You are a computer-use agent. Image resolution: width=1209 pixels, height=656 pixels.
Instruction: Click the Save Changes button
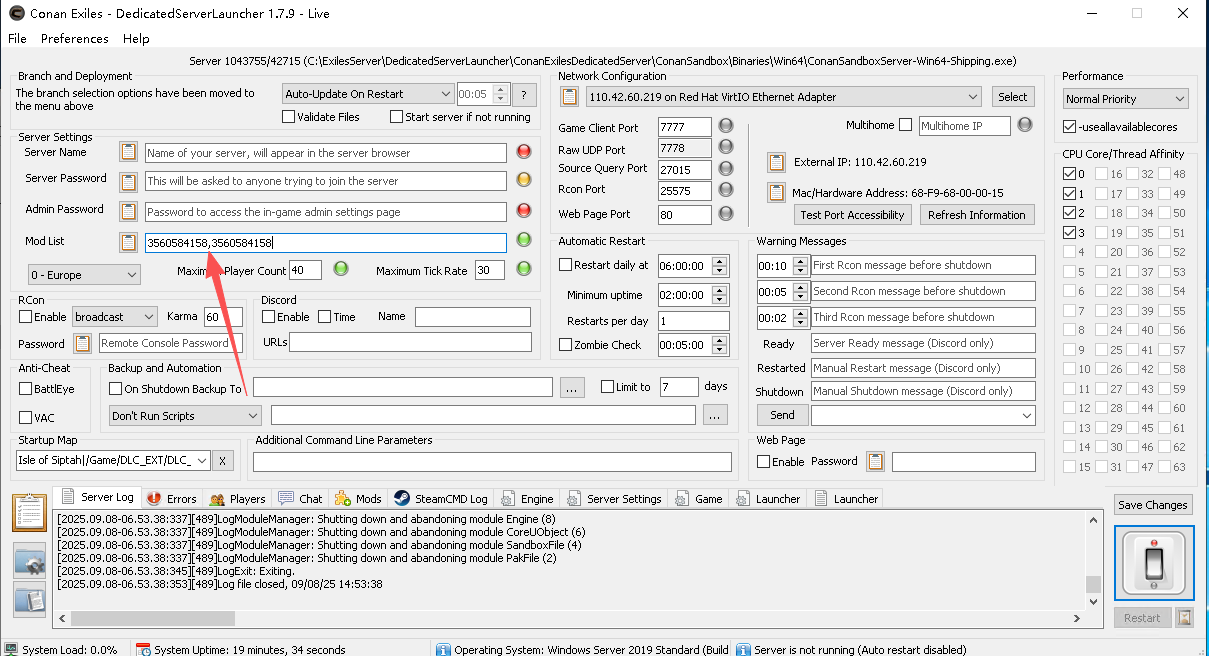tap(1153, 505)
